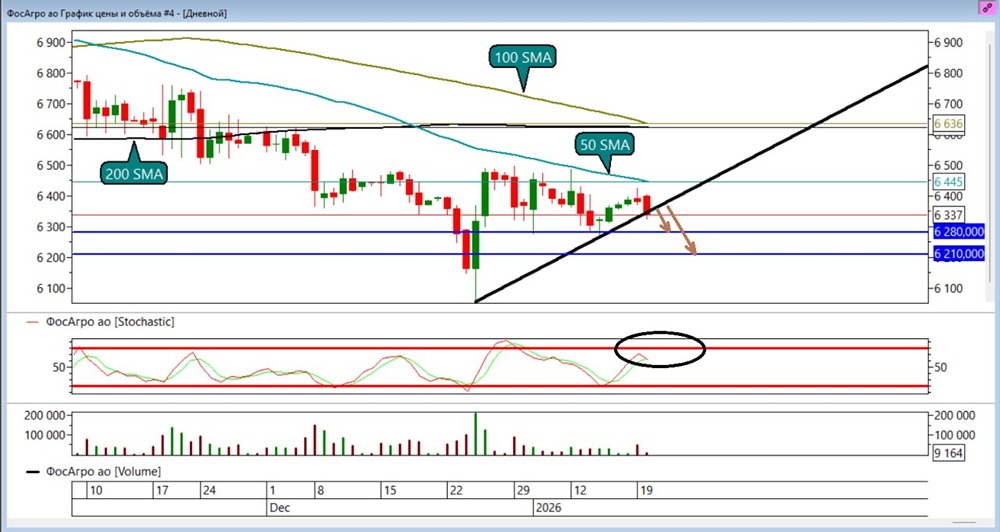Click date 22 on the time axis
Image resolution: width=1000 pixels, height=532 pixels.
click(457, 491)
